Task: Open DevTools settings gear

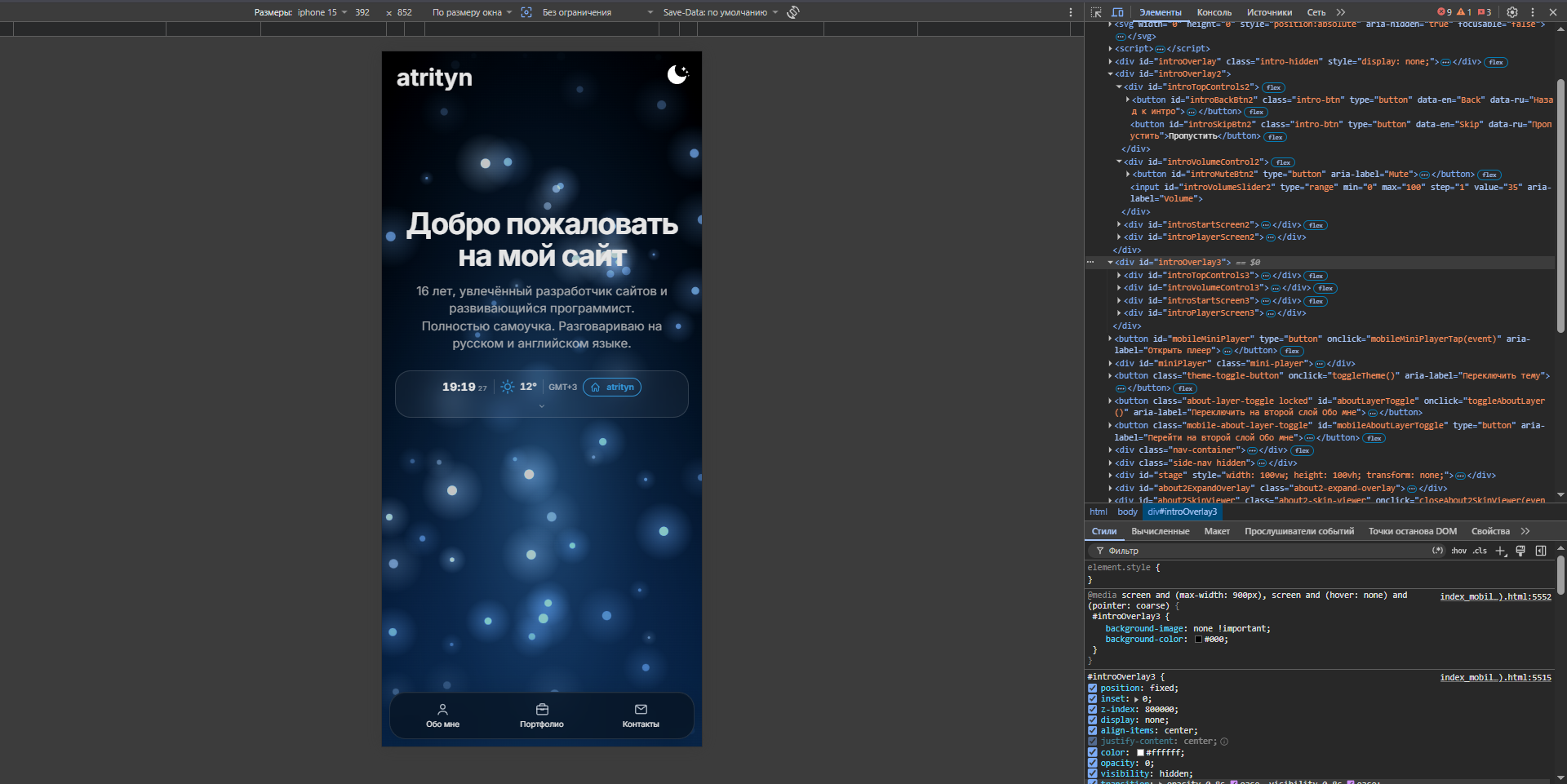Action: tap(1512, 12)
